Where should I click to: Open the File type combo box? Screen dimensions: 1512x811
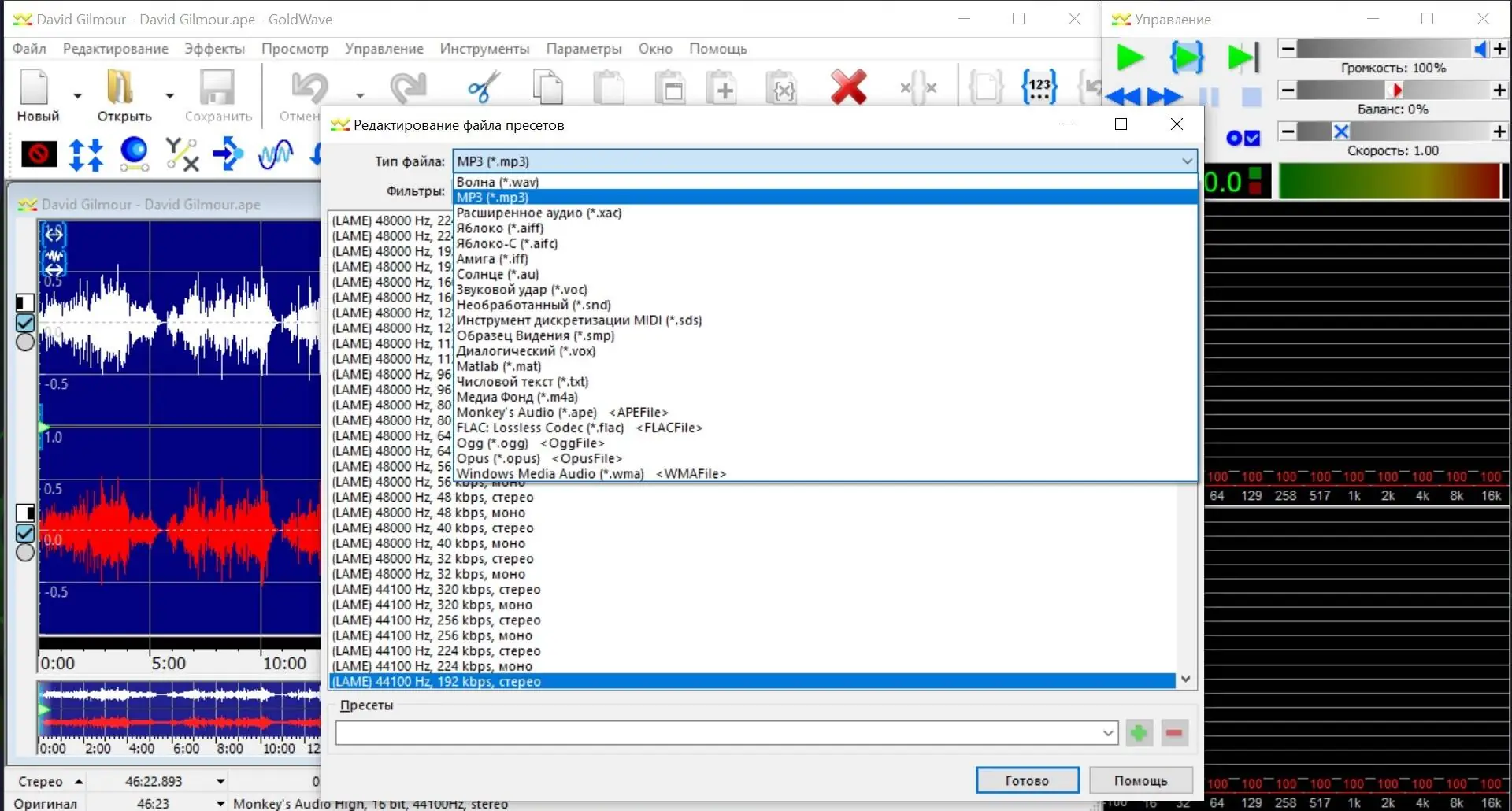825,161
